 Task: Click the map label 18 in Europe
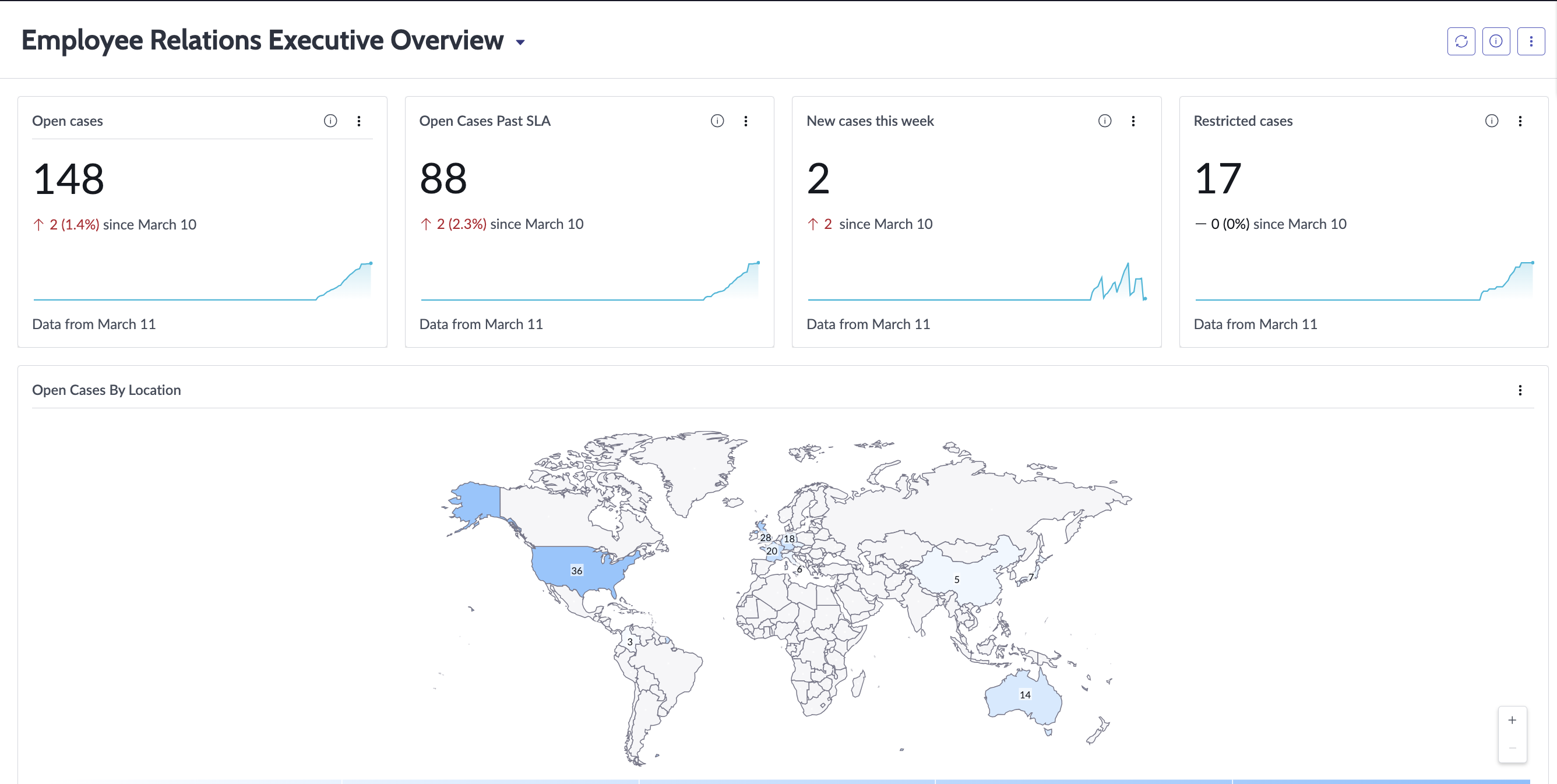tap(790, 539)
